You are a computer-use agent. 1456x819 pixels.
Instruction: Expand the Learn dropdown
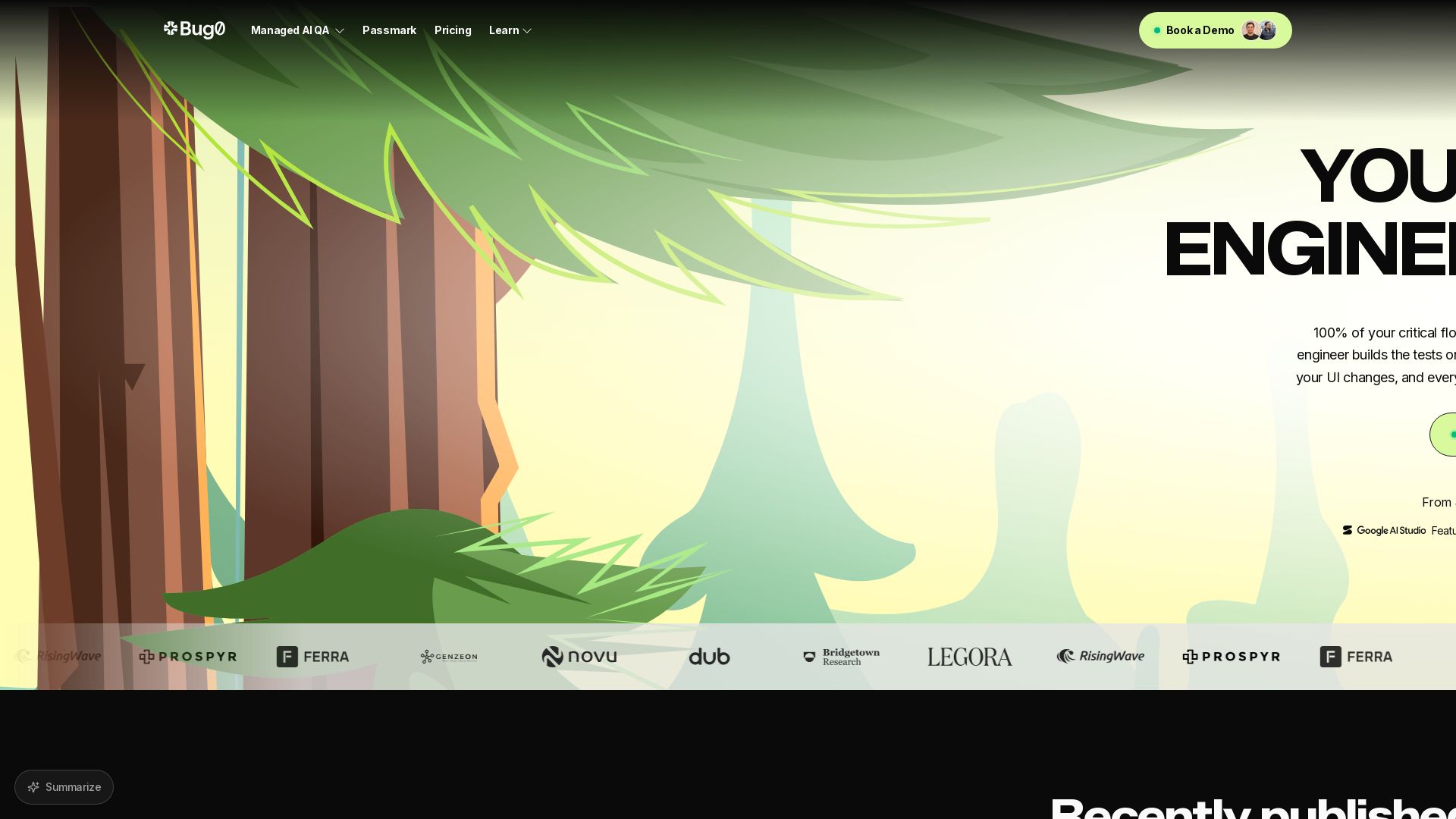510,30
